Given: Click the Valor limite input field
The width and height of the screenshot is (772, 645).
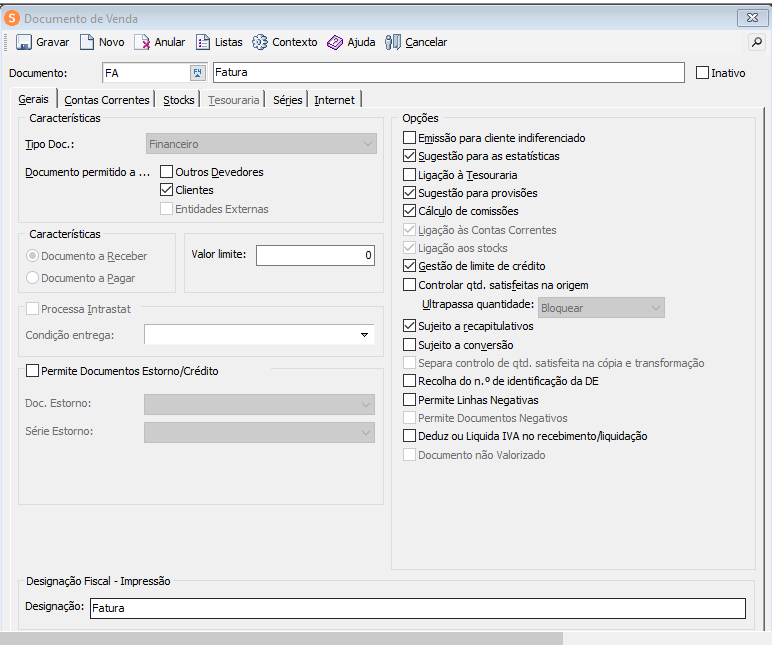Looking at the screenshot, I should coord(315,256).
